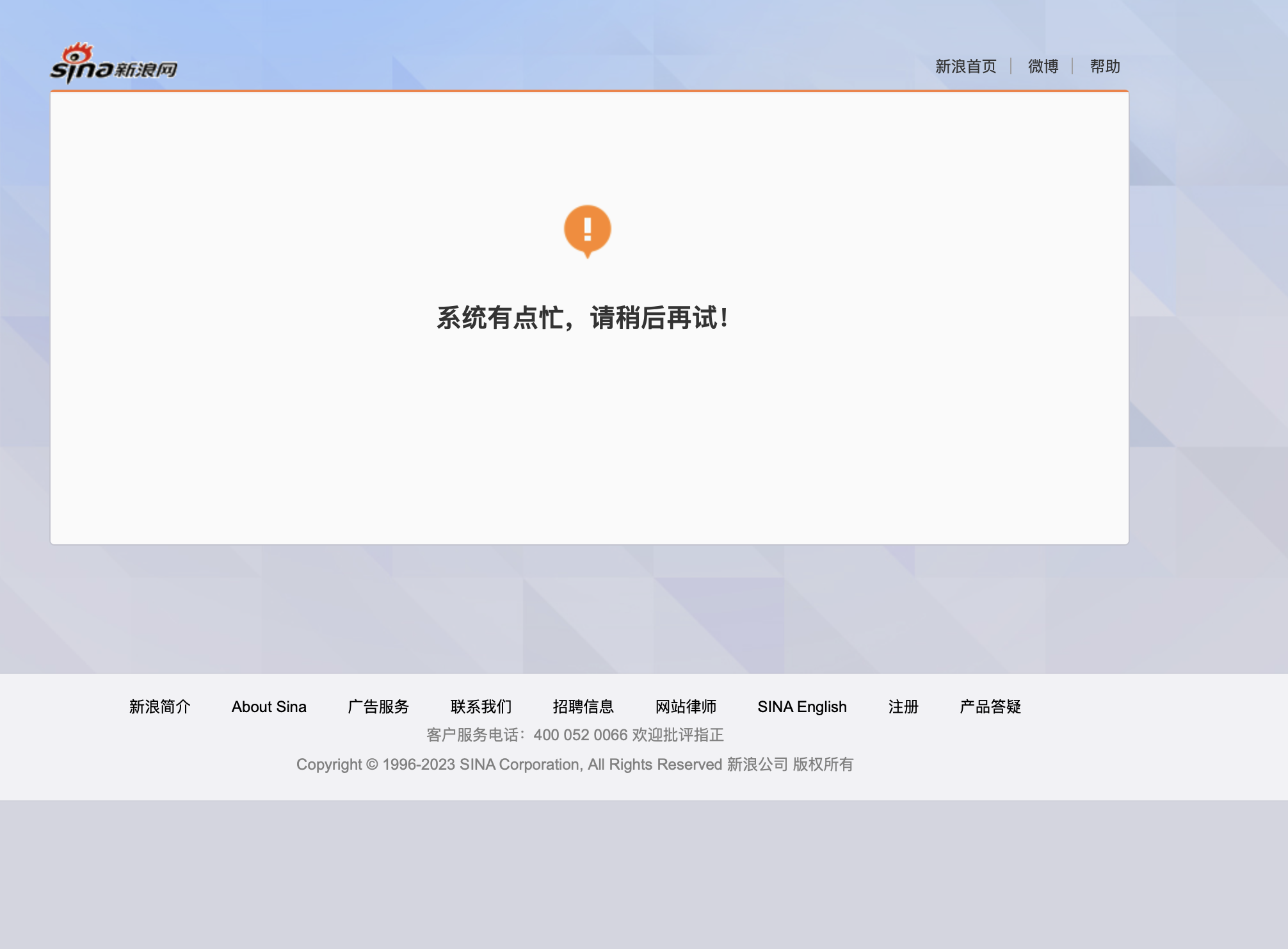Click the copyright SINA Corporation text
This screenshot has height=949, width=1288.
[x=519, y=765]
